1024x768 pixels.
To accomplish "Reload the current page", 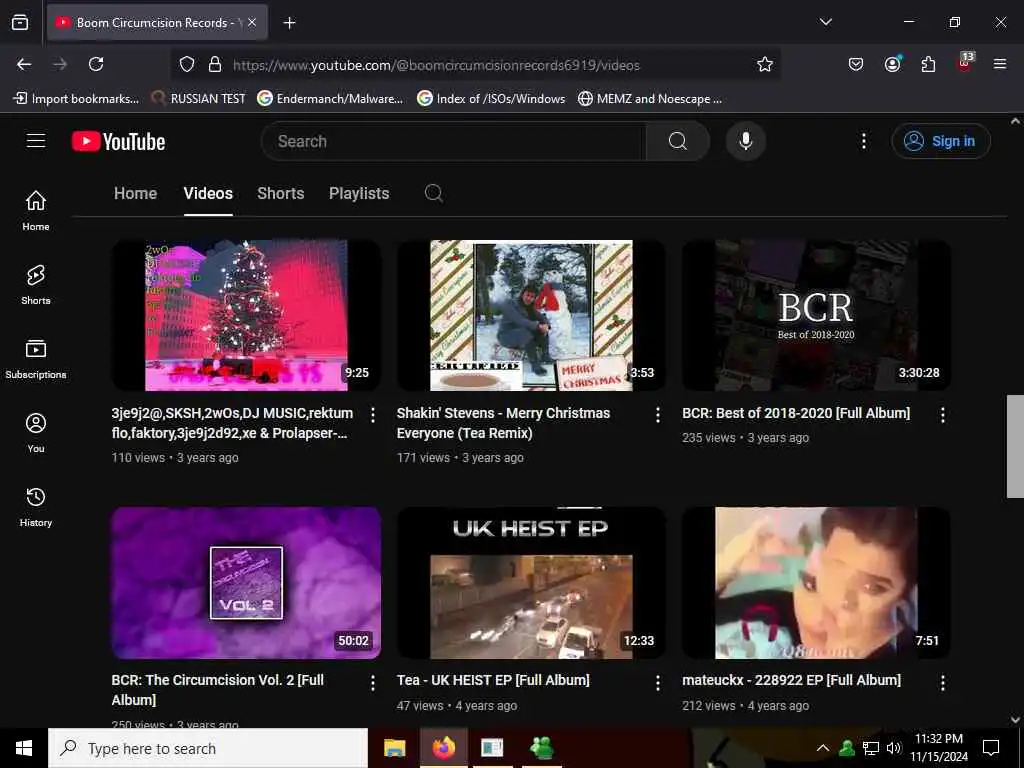I will coord(96,64).
